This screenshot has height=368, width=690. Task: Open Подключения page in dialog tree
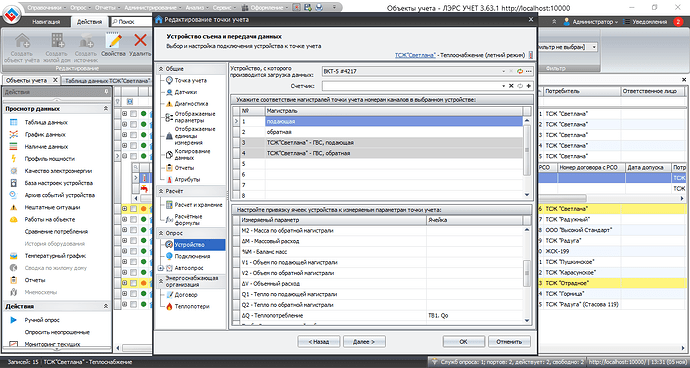pos(192,256)
